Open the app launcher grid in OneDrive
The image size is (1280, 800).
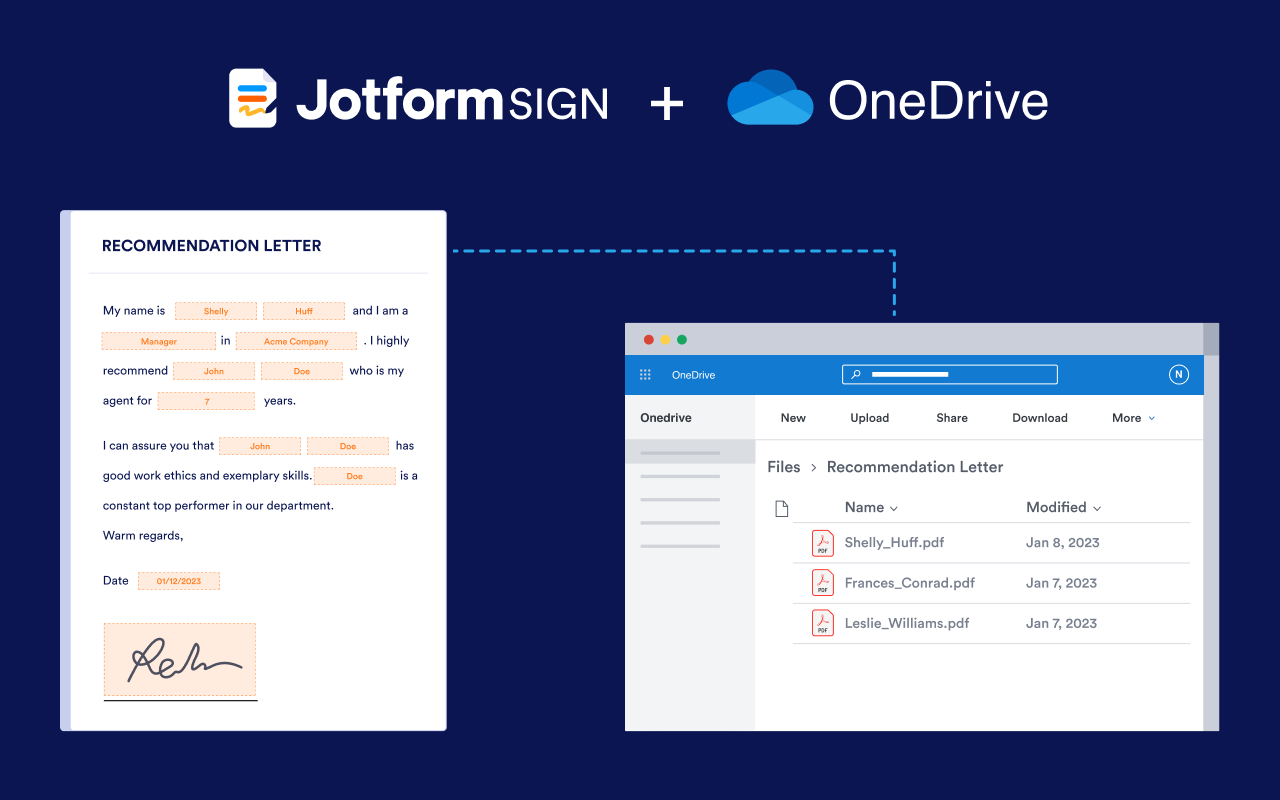(x=645, y=374)
